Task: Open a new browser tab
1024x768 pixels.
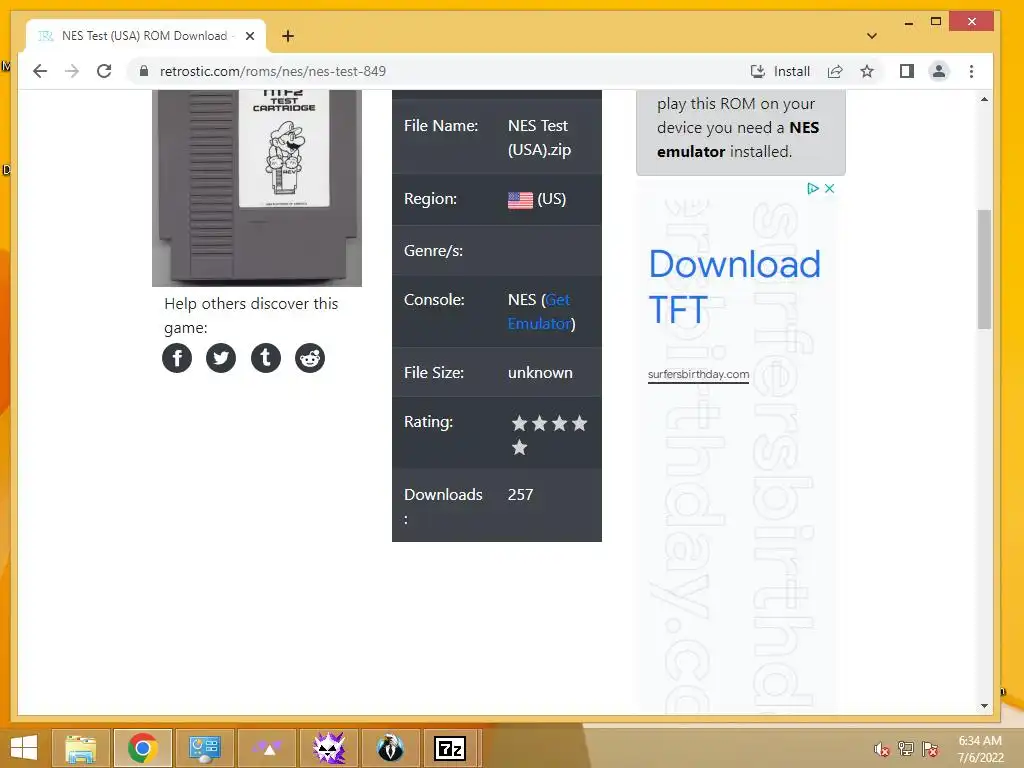Action: [288, 36]
